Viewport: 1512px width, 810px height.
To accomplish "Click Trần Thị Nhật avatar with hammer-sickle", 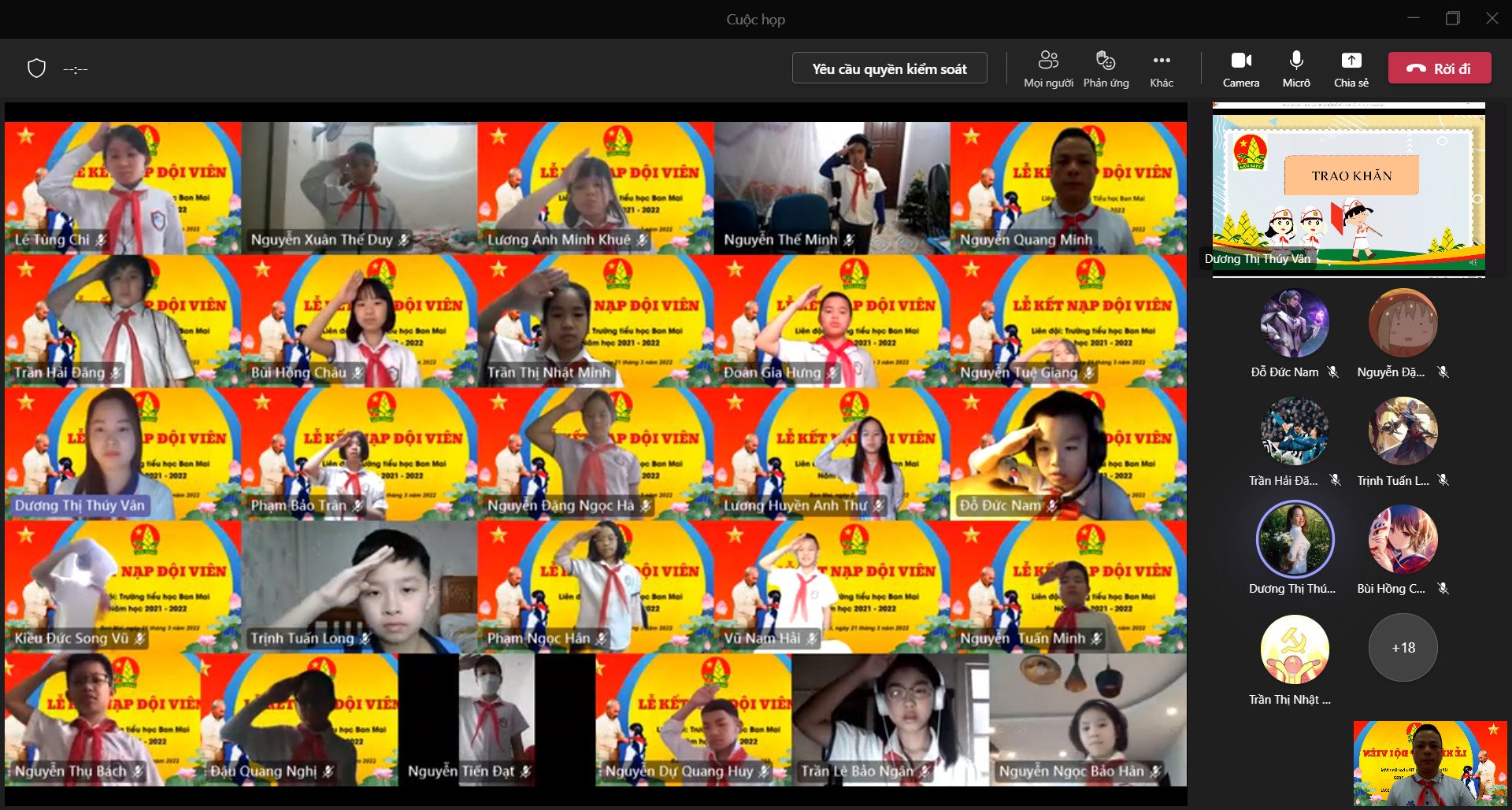I will click(1295, 649).
